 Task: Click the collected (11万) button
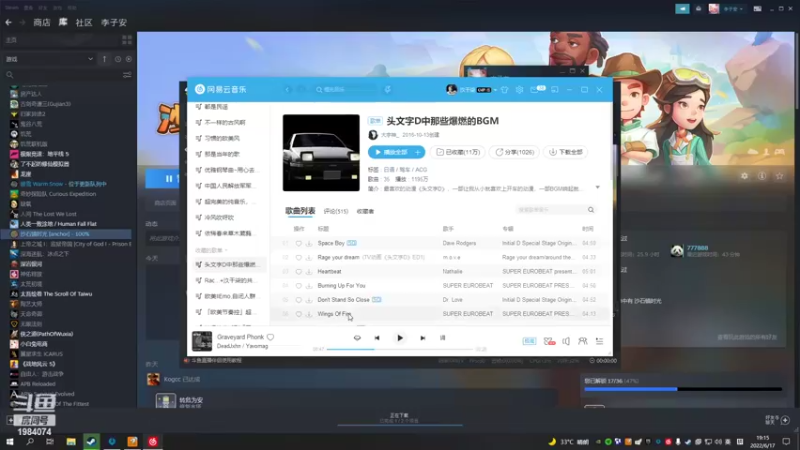(458, 152)
